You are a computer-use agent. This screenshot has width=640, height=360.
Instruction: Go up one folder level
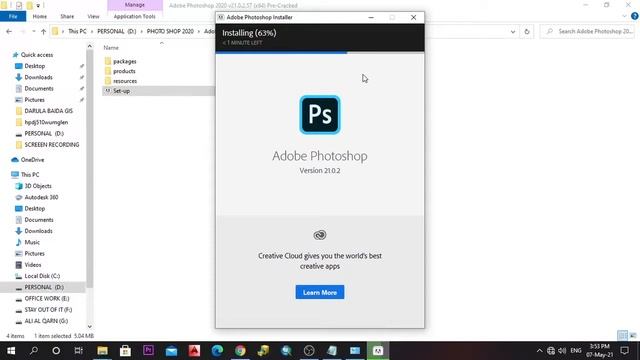point(43,31)
